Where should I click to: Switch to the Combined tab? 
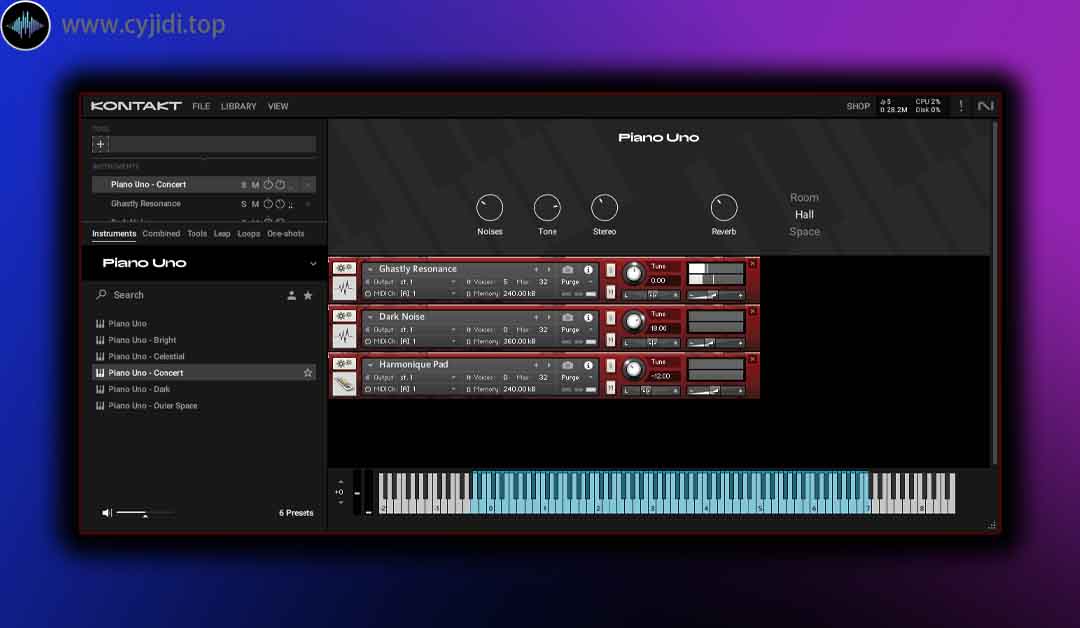161,233
